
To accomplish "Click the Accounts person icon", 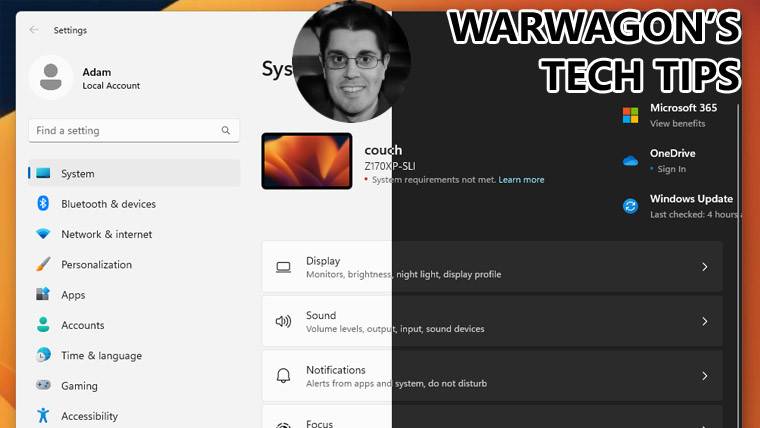I will [43, 324].
